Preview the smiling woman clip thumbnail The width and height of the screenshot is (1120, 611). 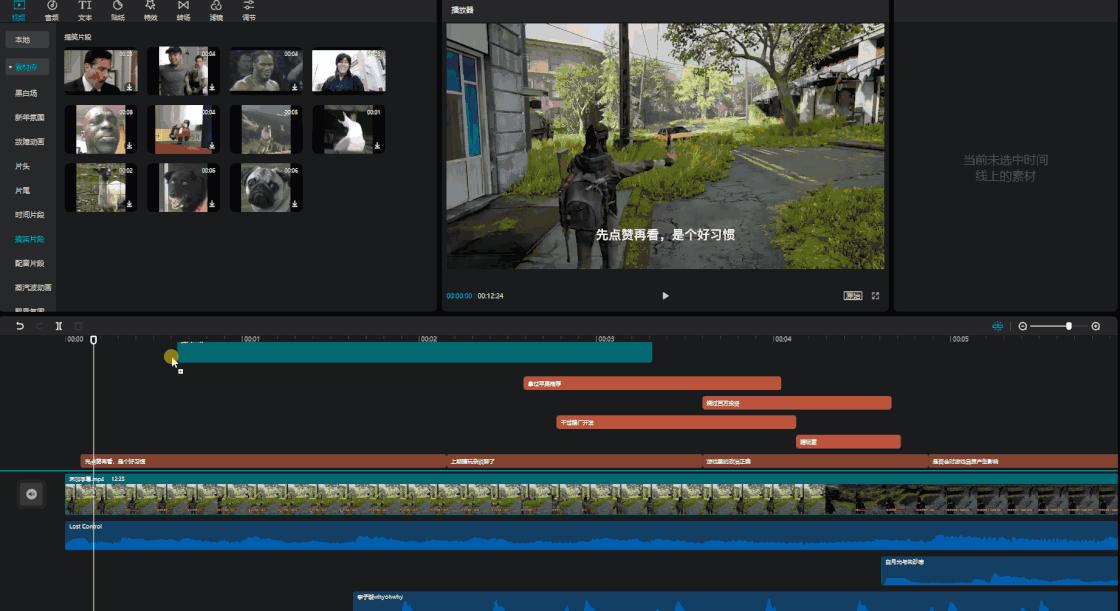tap(349, 71)
